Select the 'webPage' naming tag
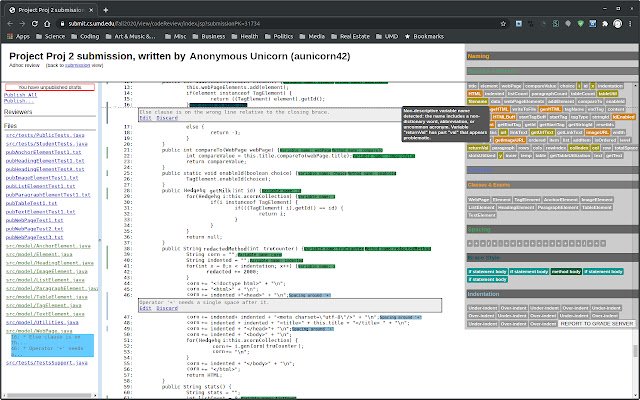Image resolution: width=640 pixels, height=400 pixels. [x=511, y=86]
